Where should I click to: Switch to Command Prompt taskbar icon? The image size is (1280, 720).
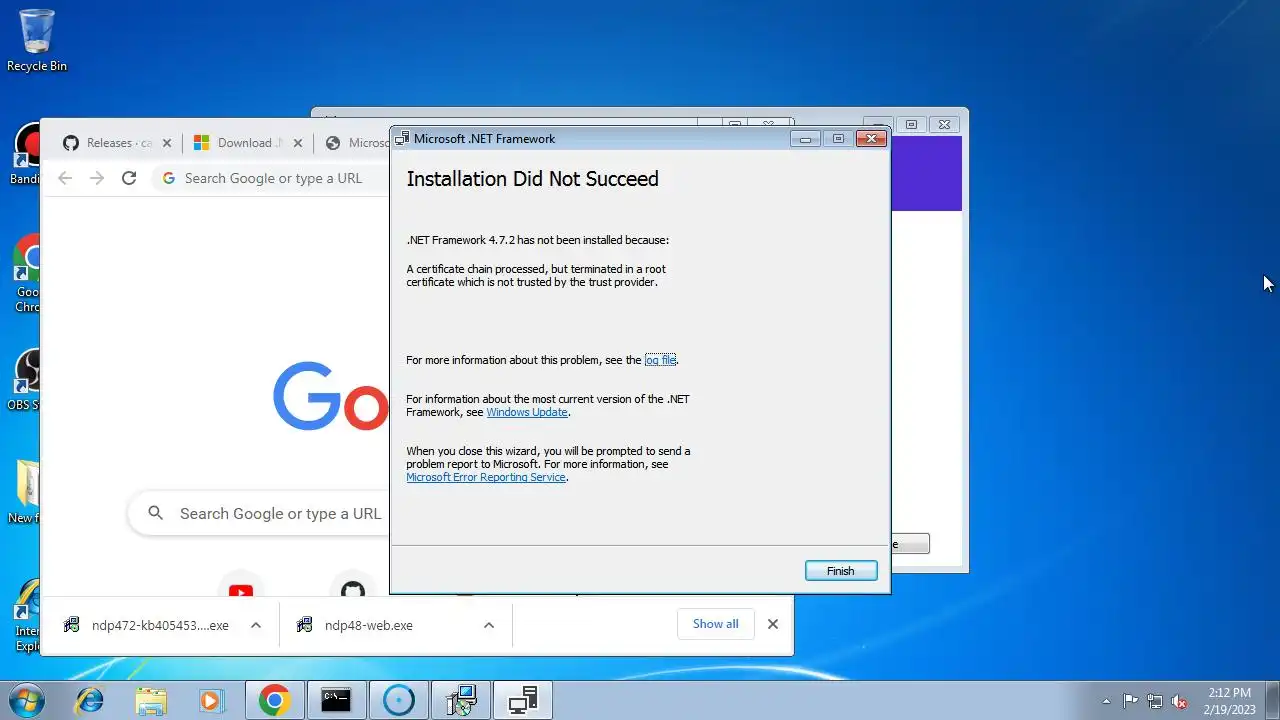pos(336,700)
